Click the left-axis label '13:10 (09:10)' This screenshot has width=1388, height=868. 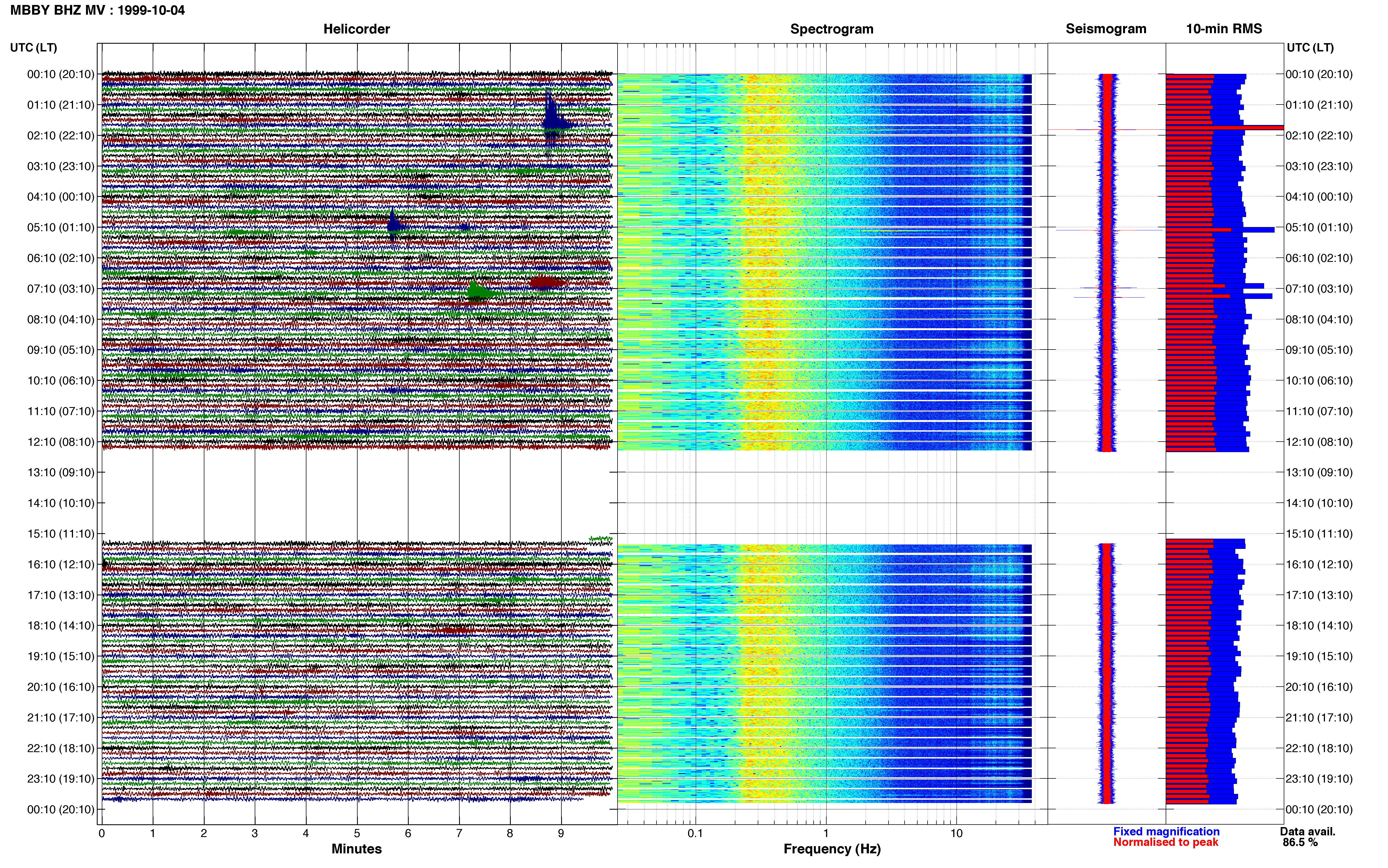(61, 473)
